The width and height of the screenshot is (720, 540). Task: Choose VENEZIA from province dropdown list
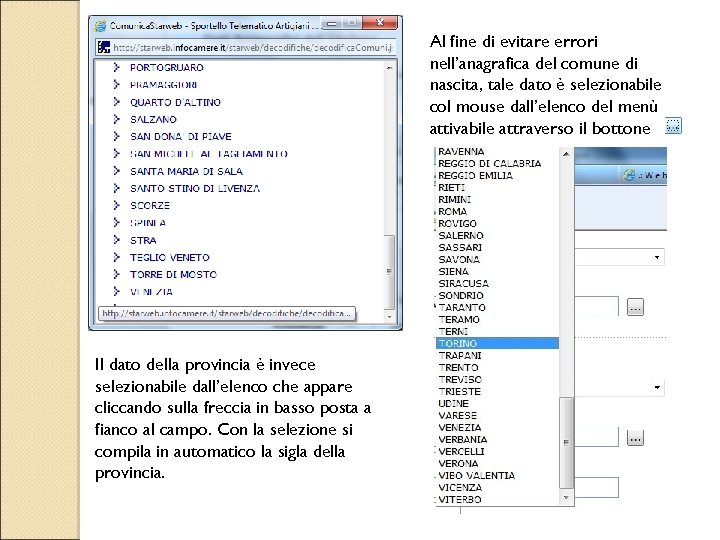click(460, 427)
